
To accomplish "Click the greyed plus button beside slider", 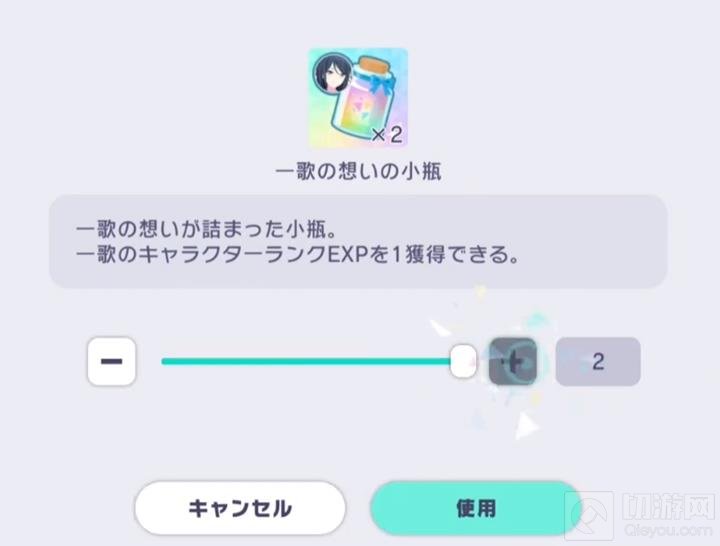I will click(x=513, y=361).
